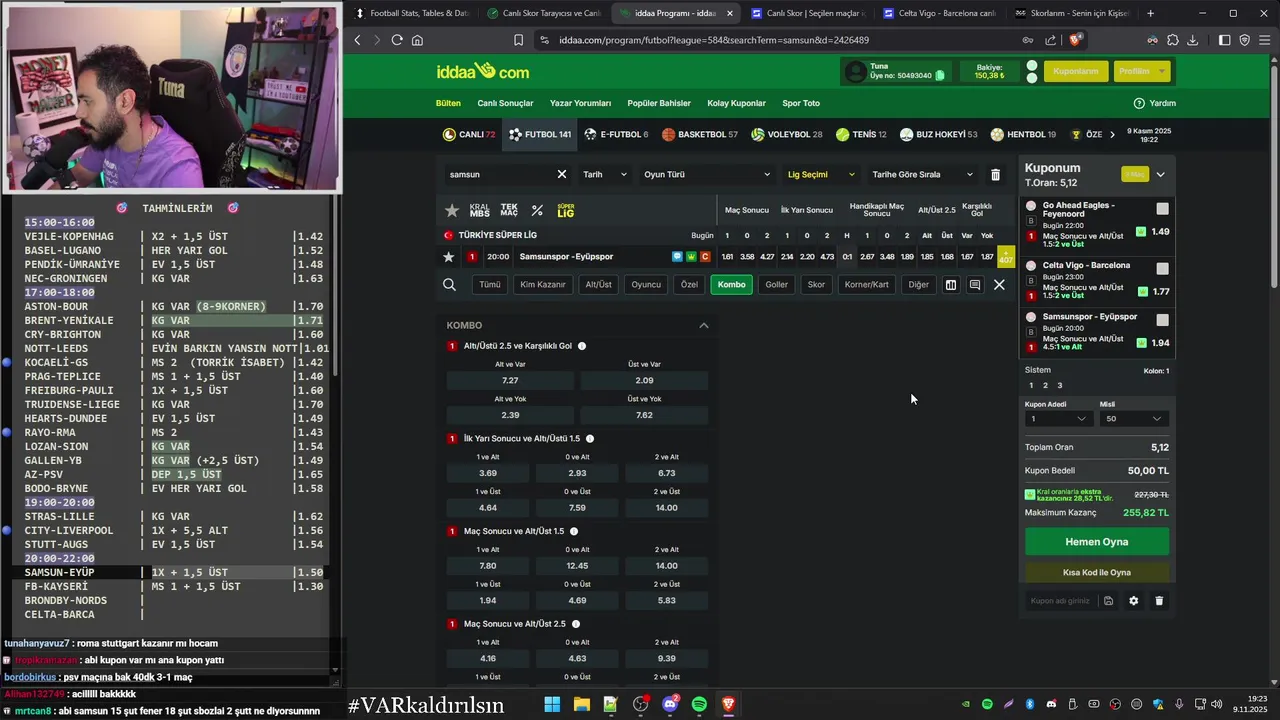The width and height of the screenshot is (1280, 720).
Task: Select the Kombo market tab
Action: pyautogui.click(x=731, y=285)
